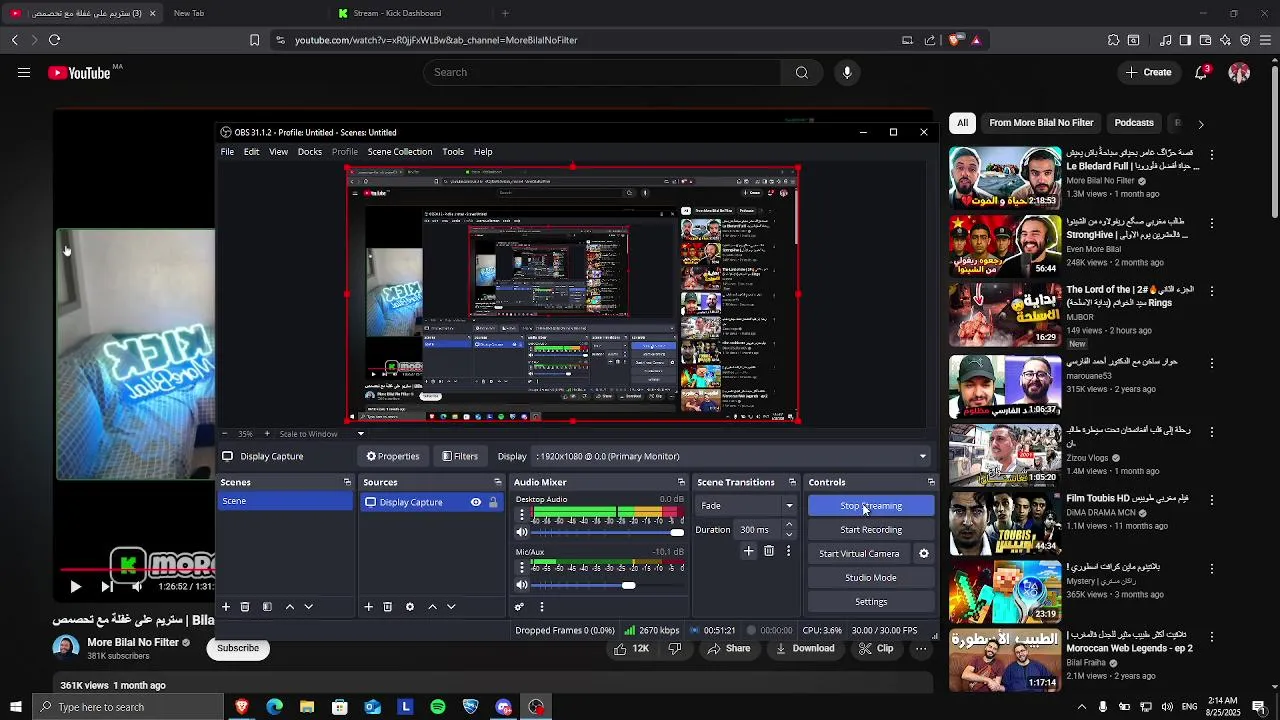Move source up arrow in Sources dock
The image size is (1280, 720).
[x=432, y=607]
